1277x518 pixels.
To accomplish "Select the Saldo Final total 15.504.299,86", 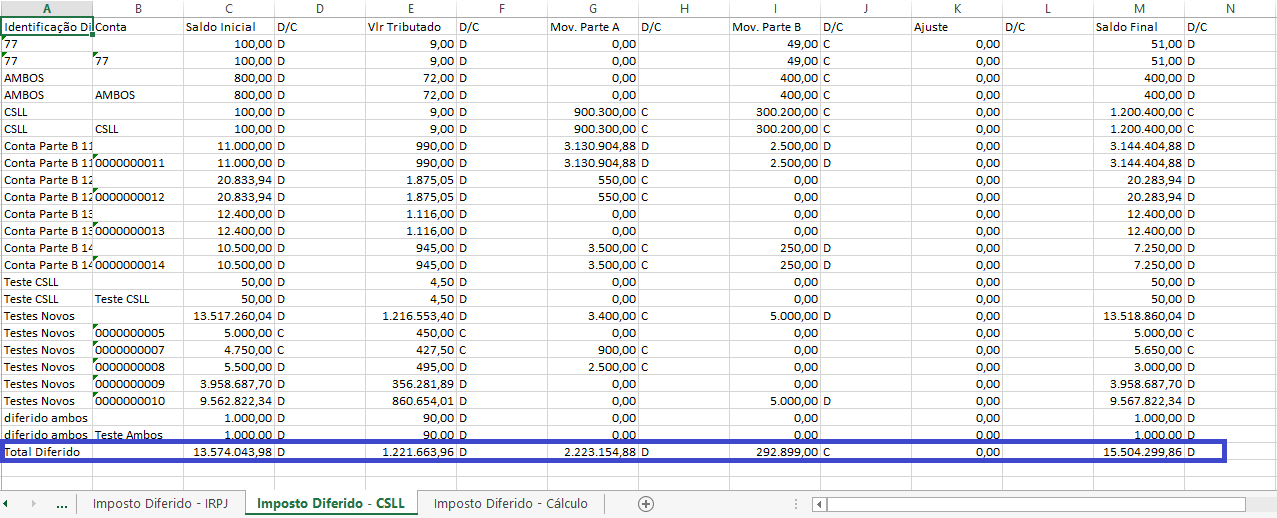I will (1138, 452).
